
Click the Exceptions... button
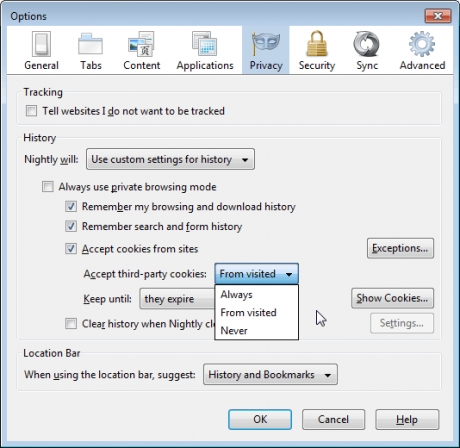pos(400,248)
